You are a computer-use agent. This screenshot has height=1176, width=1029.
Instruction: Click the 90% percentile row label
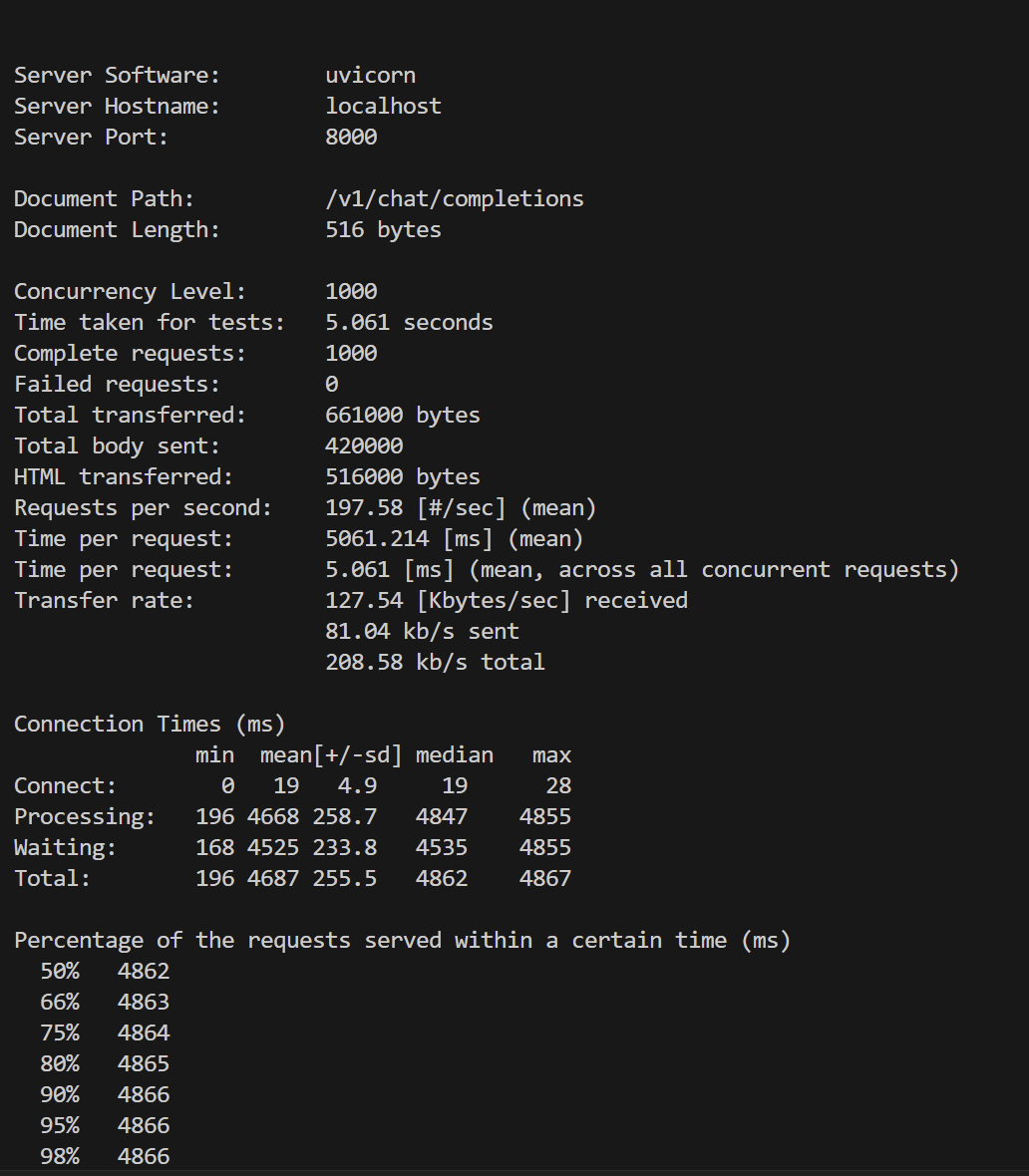pos(60,1095)
